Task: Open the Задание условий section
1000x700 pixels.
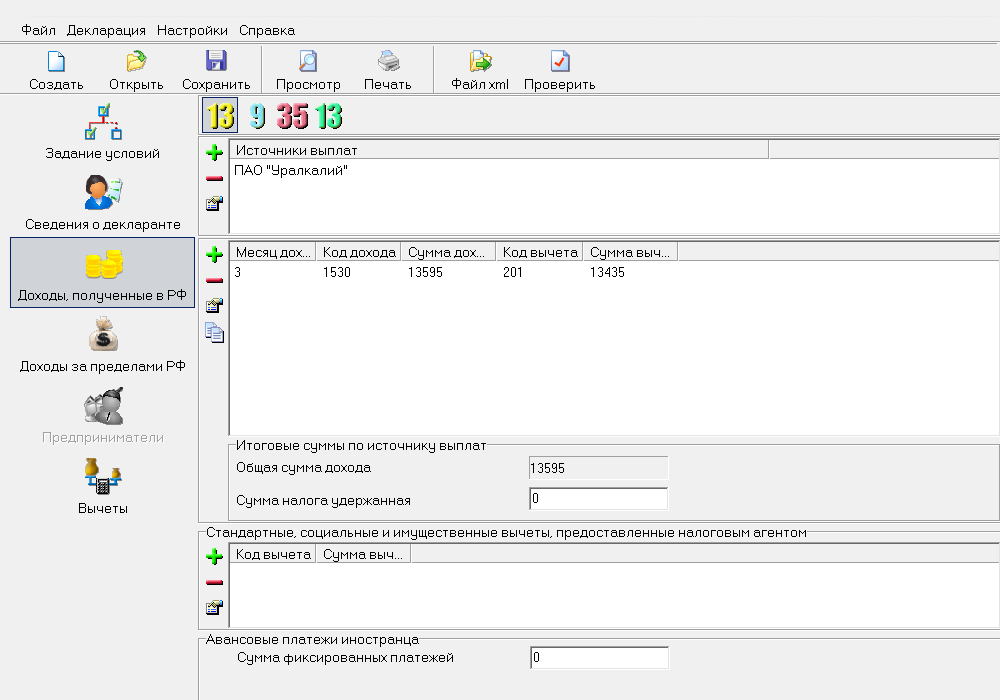Action: [103, 132]
